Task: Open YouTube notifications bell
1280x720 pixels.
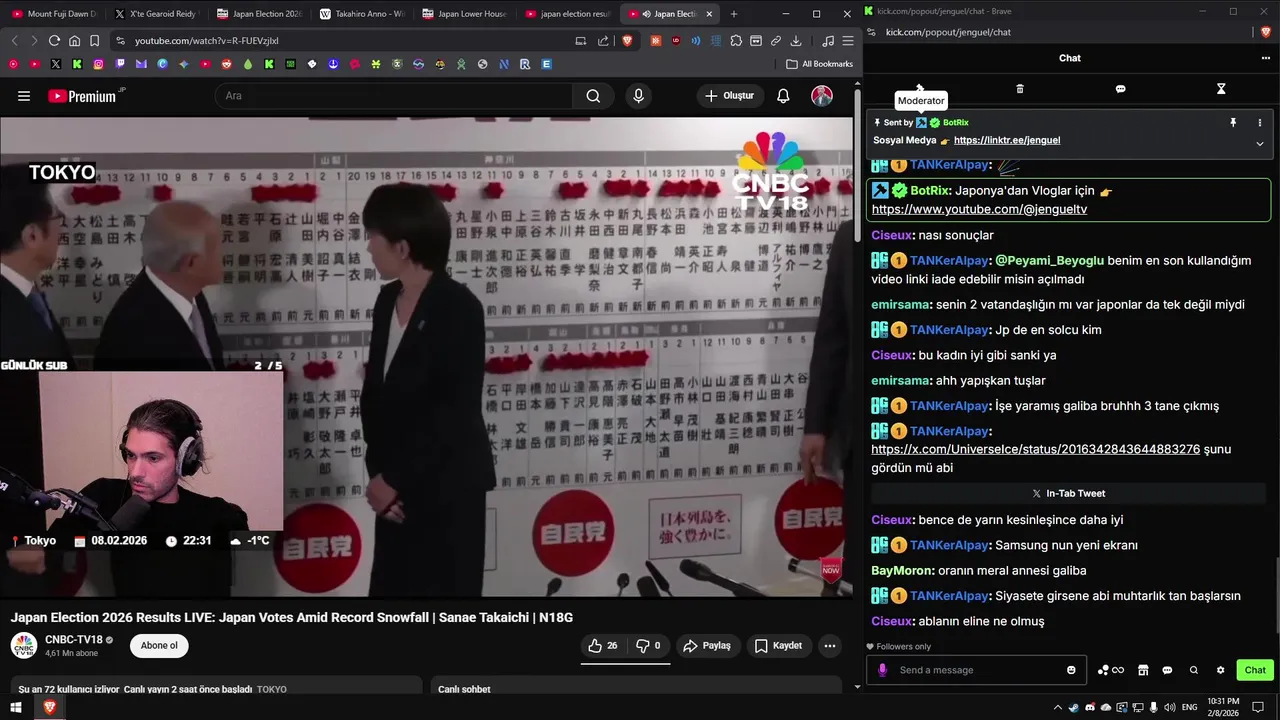Action: [x=783, y=96]
